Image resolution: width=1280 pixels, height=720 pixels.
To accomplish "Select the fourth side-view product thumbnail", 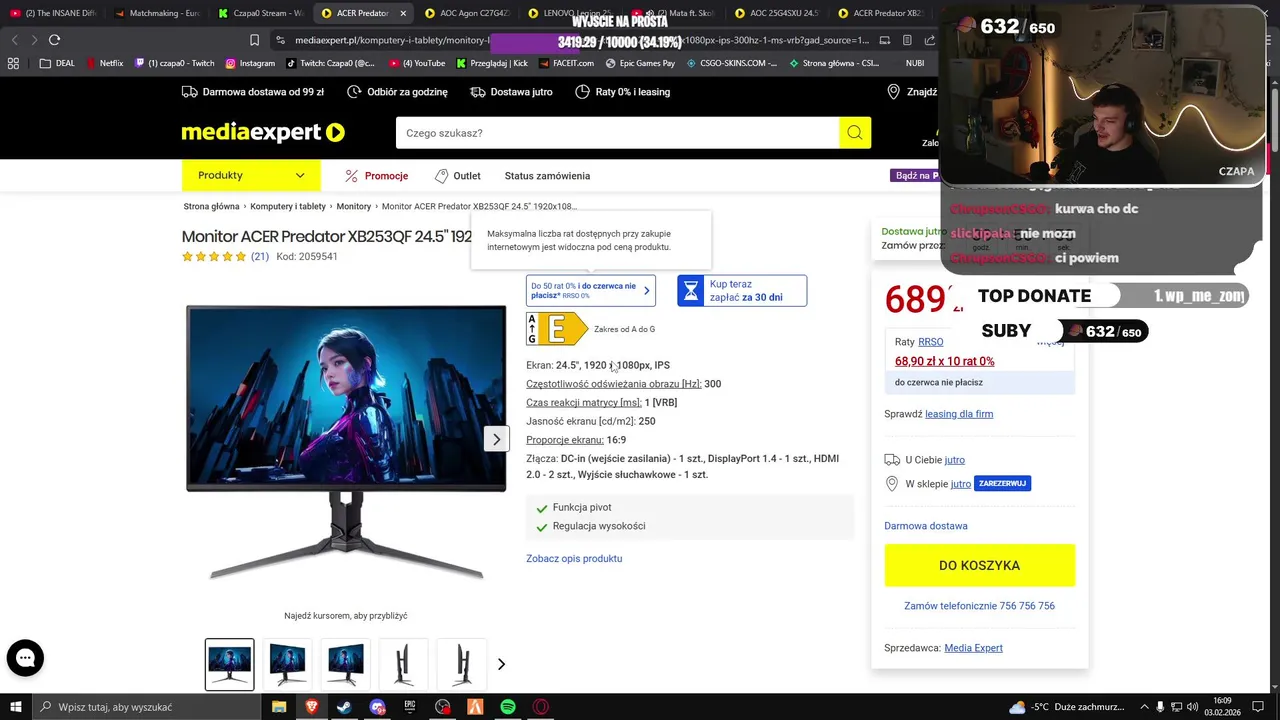I will coord(403,664).
